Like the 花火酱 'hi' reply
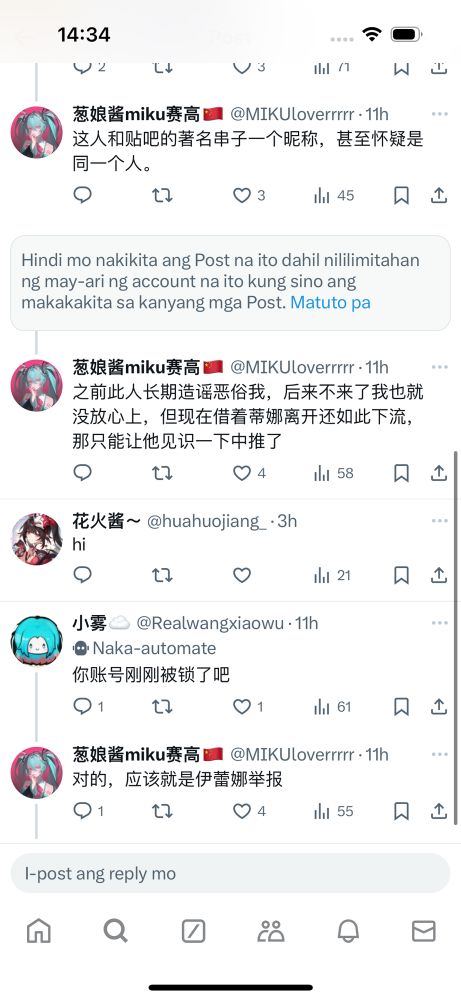The image size is (461, 1000). [x=242, y=575]
